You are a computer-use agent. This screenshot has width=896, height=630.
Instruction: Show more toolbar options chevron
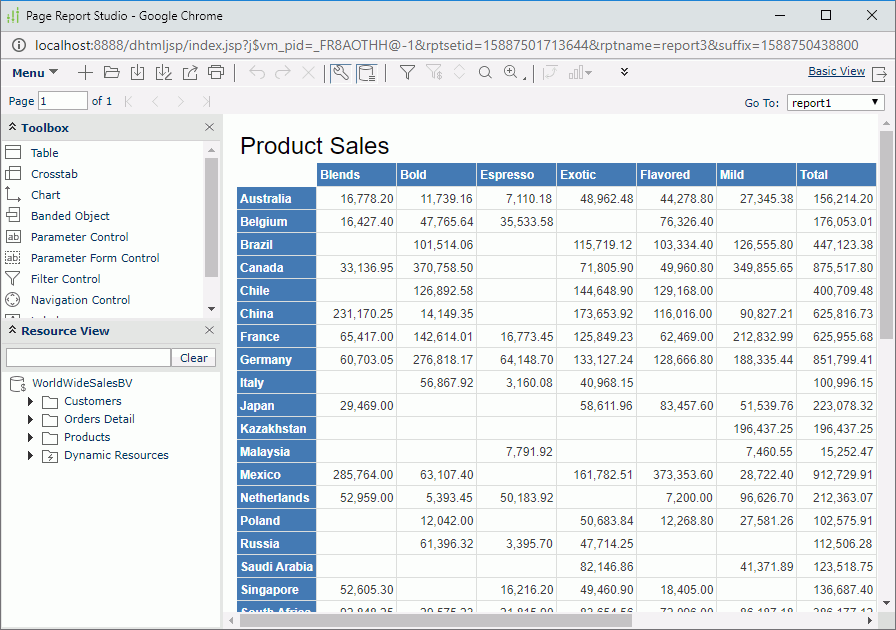click(x=625, y=72)
